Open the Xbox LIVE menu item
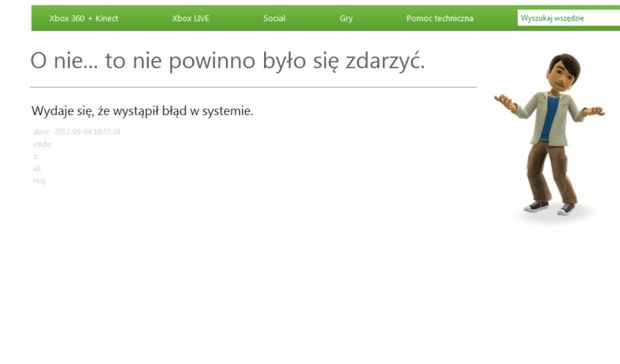620x364 pixels. 191,18
